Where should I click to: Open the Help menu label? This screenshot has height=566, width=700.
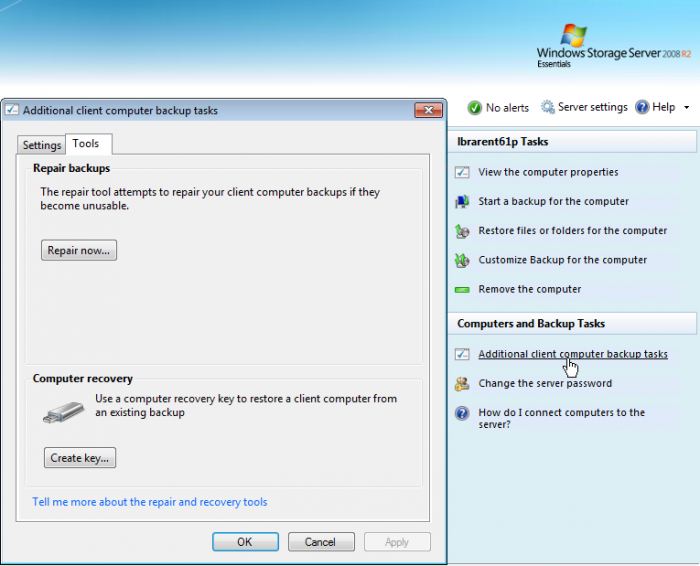click(663, 107)
